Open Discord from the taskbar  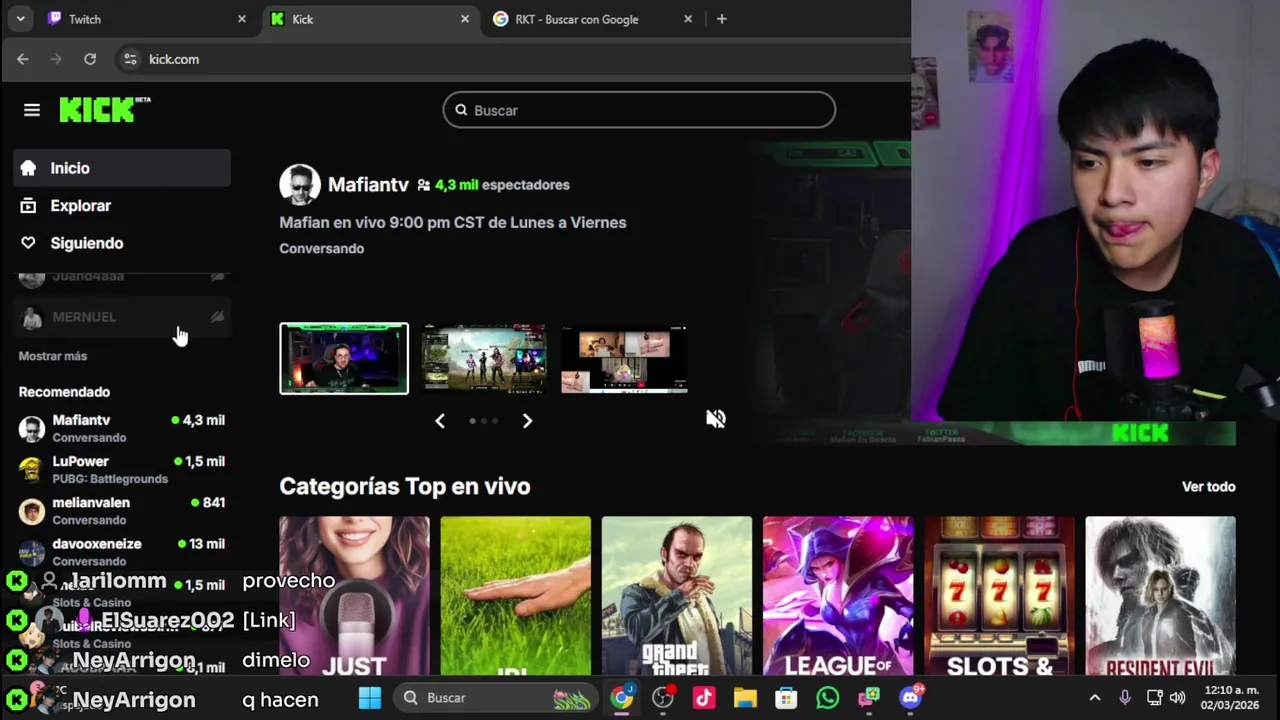click(910, 698)
